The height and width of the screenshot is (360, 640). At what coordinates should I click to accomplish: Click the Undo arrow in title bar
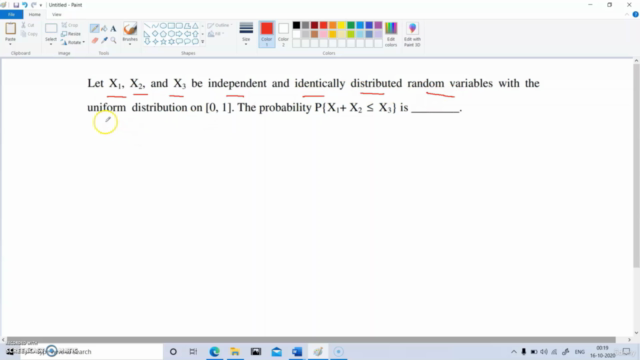(x=24, y=5)
